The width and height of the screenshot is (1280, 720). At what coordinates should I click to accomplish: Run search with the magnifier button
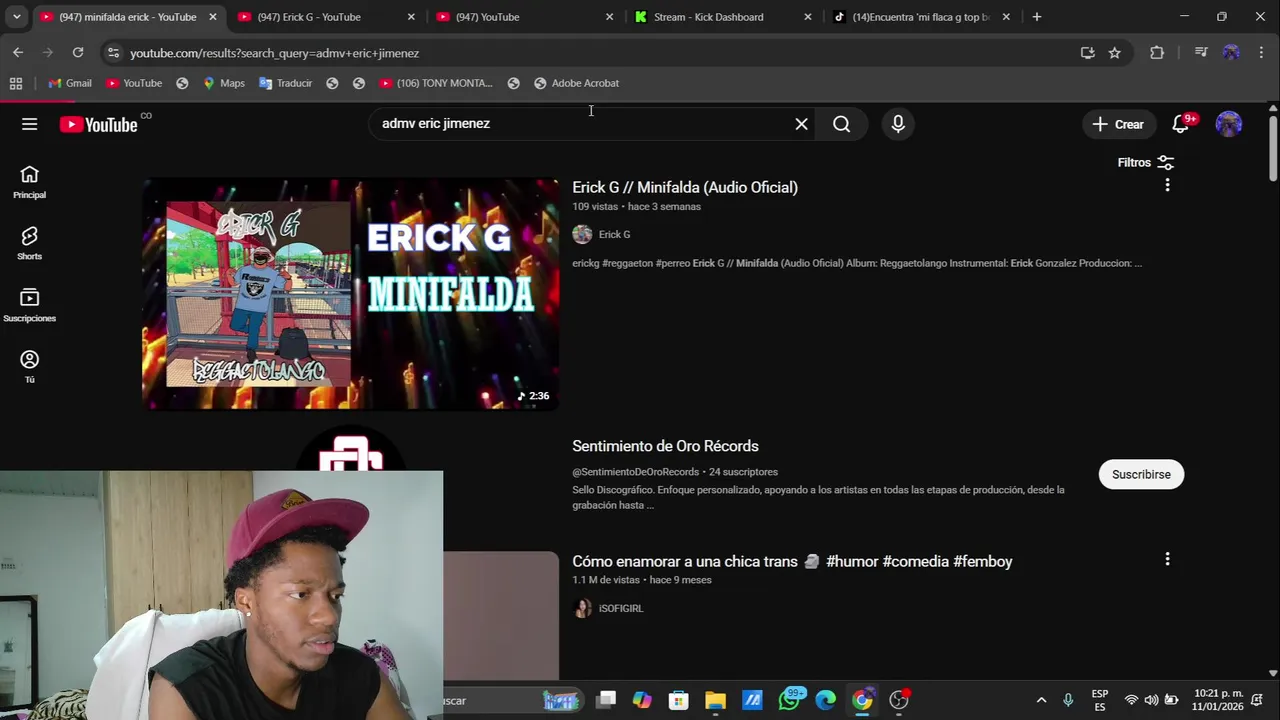click(x=842, y=124)
